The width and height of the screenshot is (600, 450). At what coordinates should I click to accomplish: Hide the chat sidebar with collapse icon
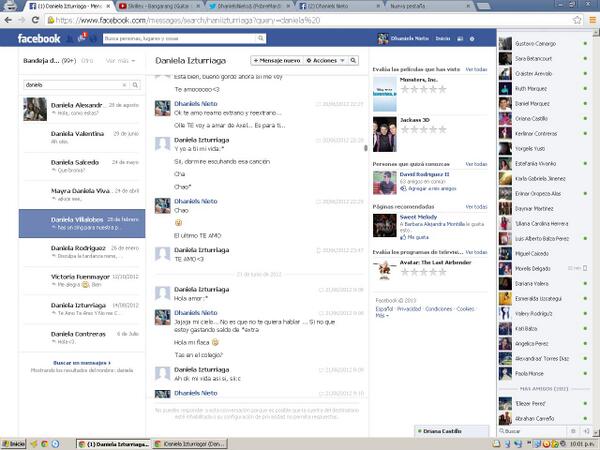586,431
